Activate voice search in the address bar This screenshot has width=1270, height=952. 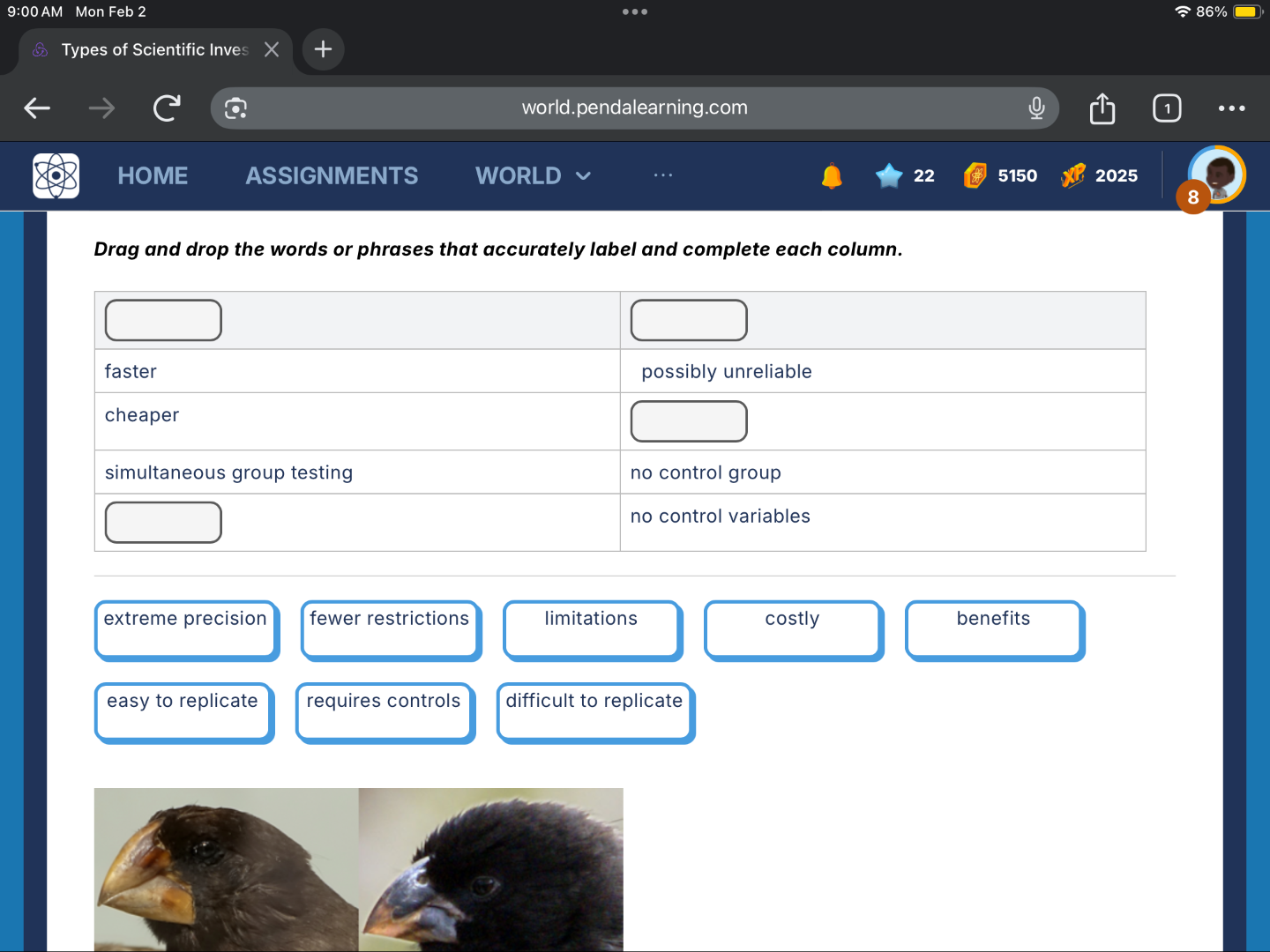(1036, 108)
